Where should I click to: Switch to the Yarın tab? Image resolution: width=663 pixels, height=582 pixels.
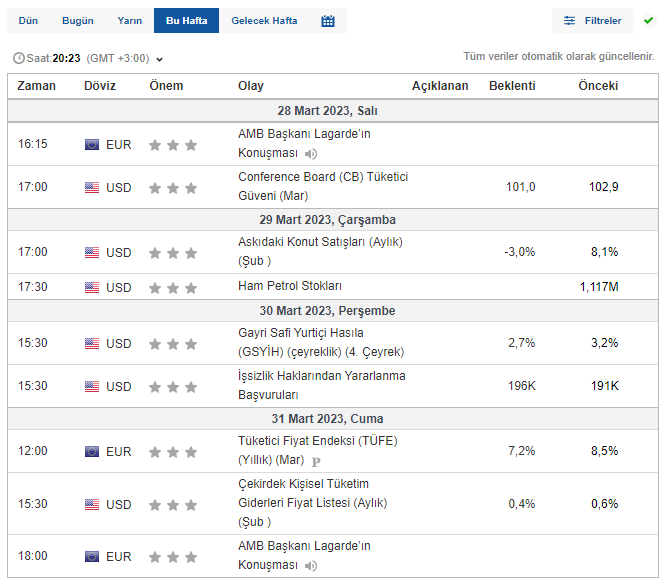click(x=129, y=21)
